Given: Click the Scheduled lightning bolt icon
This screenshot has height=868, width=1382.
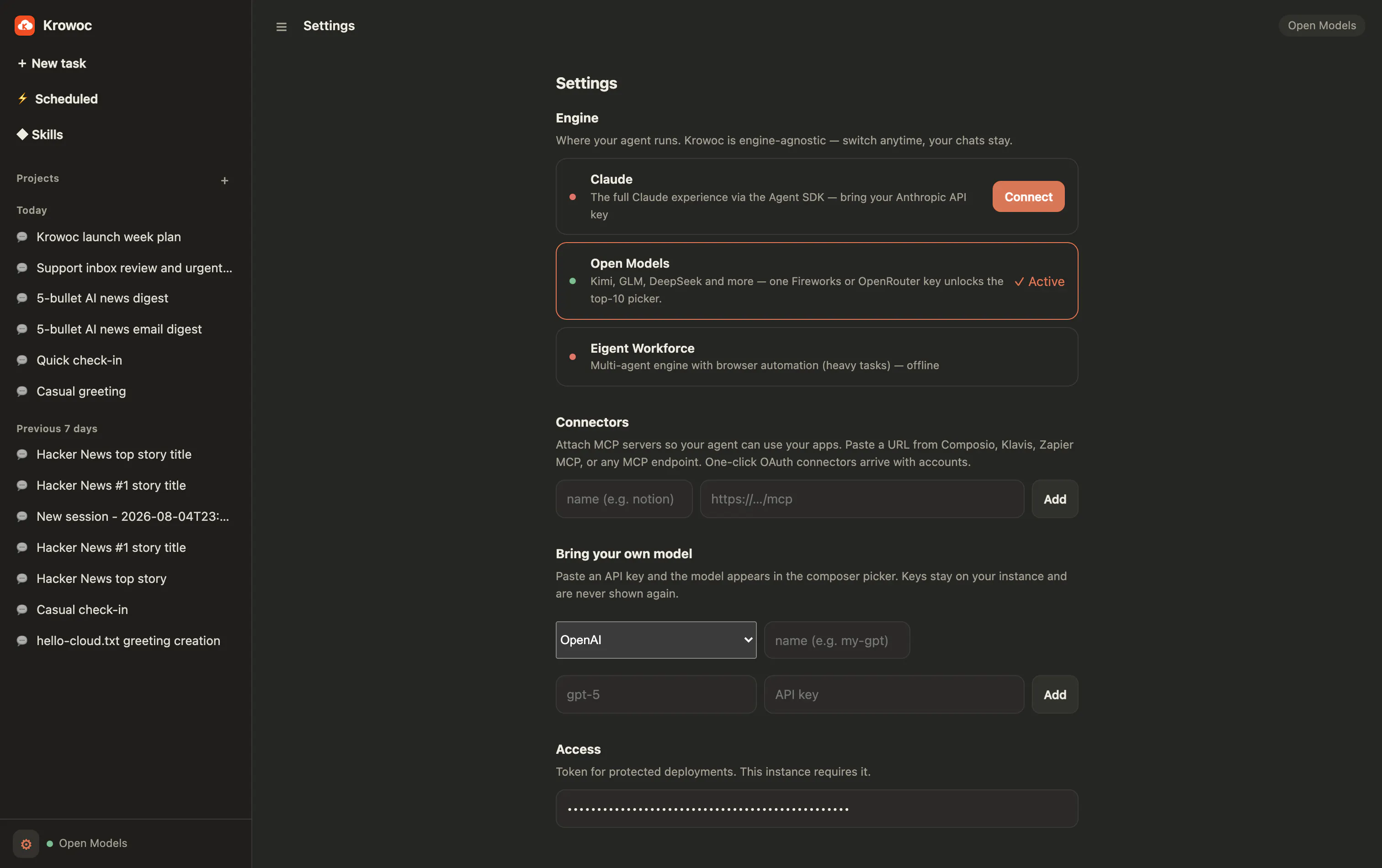Looking at the screenshot, I should (x=22, y=99).
